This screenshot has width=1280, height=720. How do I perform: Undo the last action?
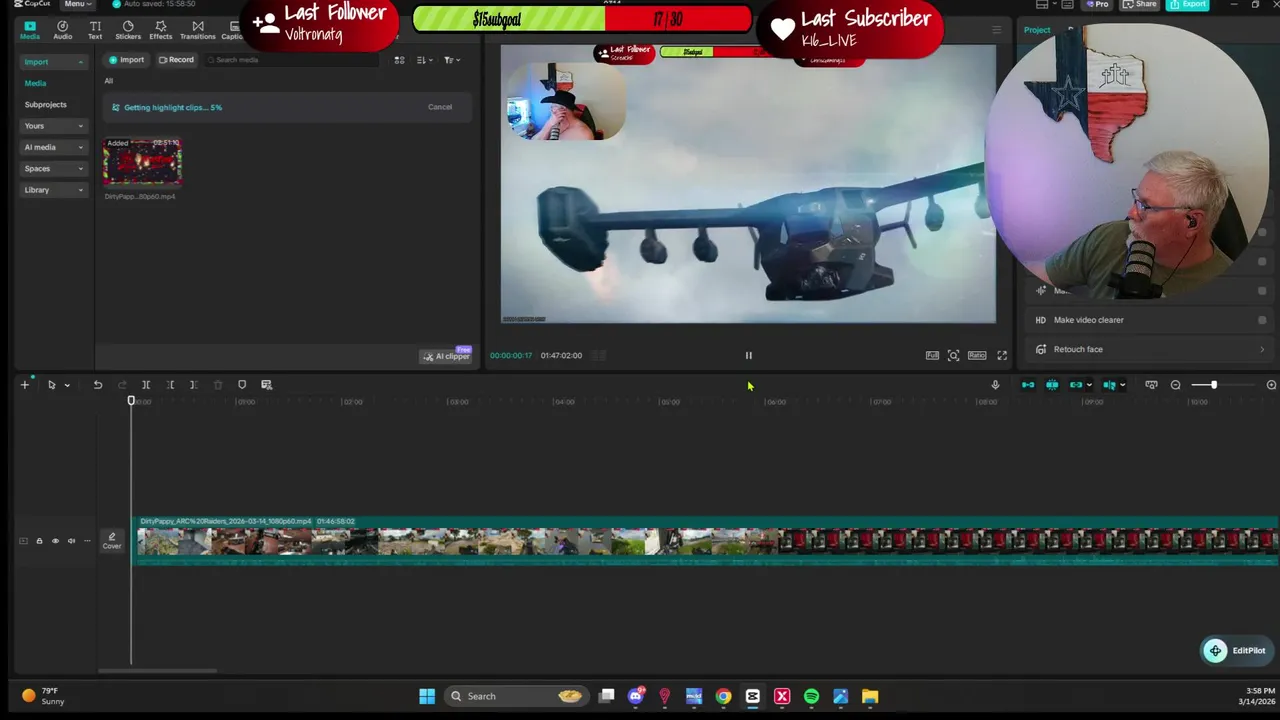pos(98,385)
